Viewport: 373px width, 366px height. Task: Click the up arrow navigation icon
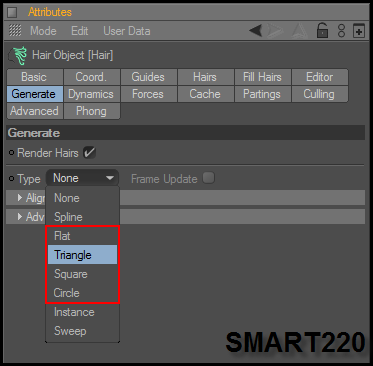point(299,31)
